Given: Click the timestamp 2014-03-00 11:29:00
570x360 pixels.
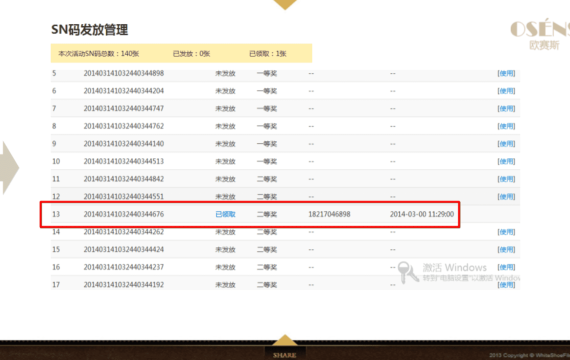Looking at the screenshot, I should (x=422, y=214).
